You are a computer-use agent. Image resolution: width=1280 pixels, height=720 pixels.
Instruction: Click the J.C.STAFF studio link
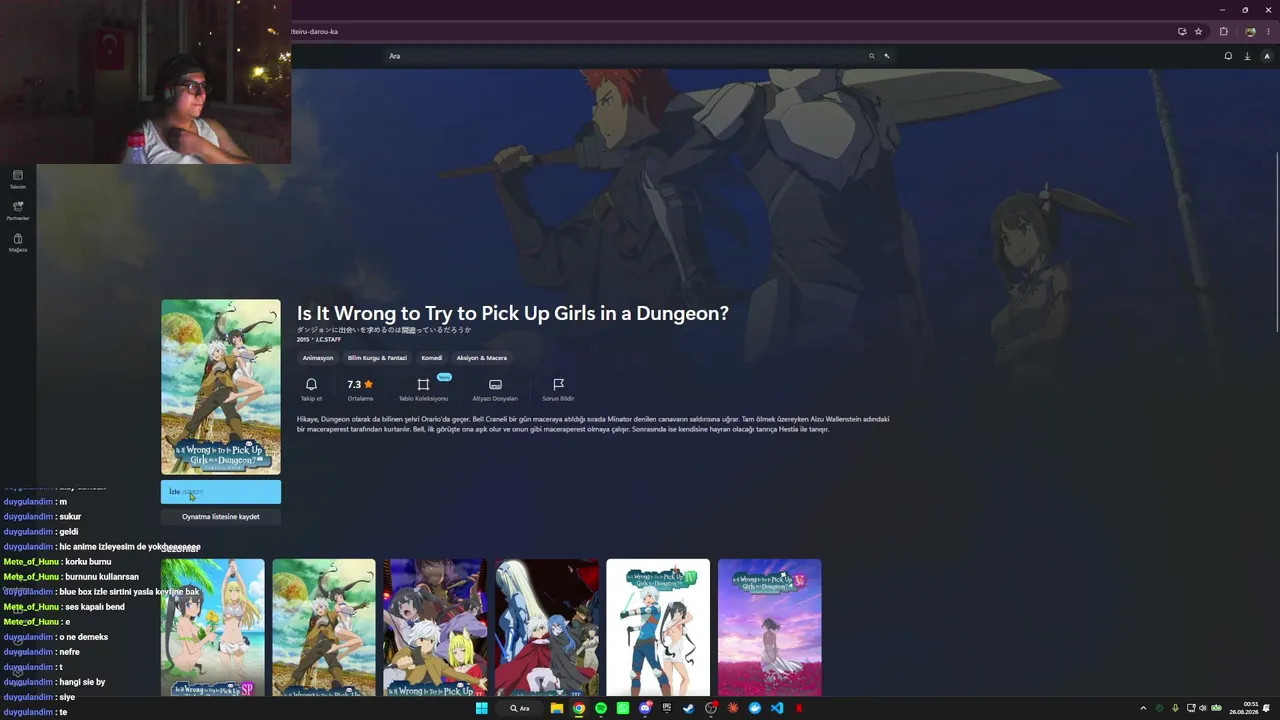tap(328, 340)
